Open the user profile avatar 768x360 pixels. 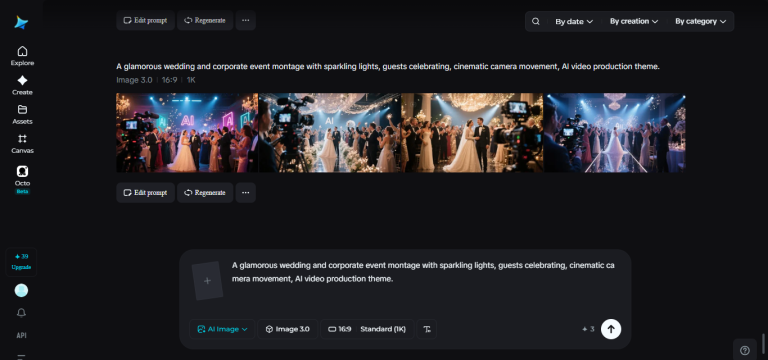click(x=21, y=290)
